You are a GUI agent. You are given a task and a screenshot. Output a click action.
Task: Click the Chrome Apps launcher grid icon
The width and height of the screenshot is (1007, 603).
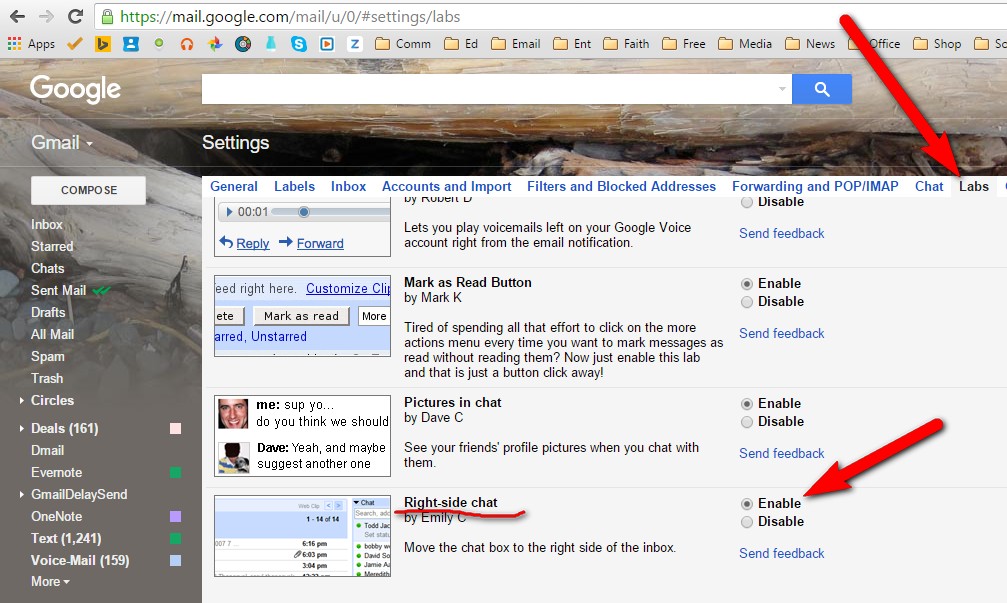pyautogui.click(x=12, y=43)
